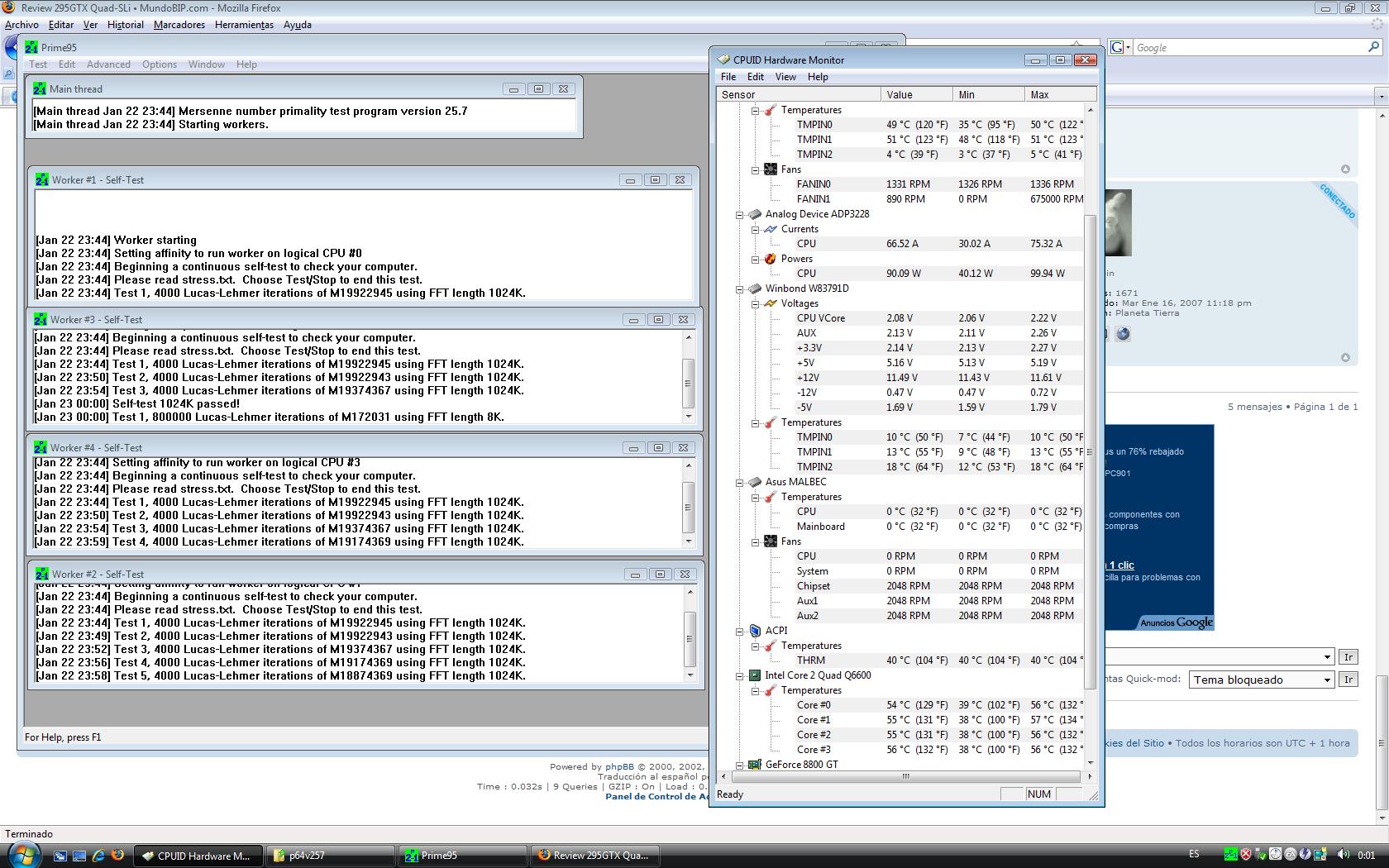Screen dimensions: 1389x868
Task: Follow the phpBB link in footer
Action: coord(619,766)
